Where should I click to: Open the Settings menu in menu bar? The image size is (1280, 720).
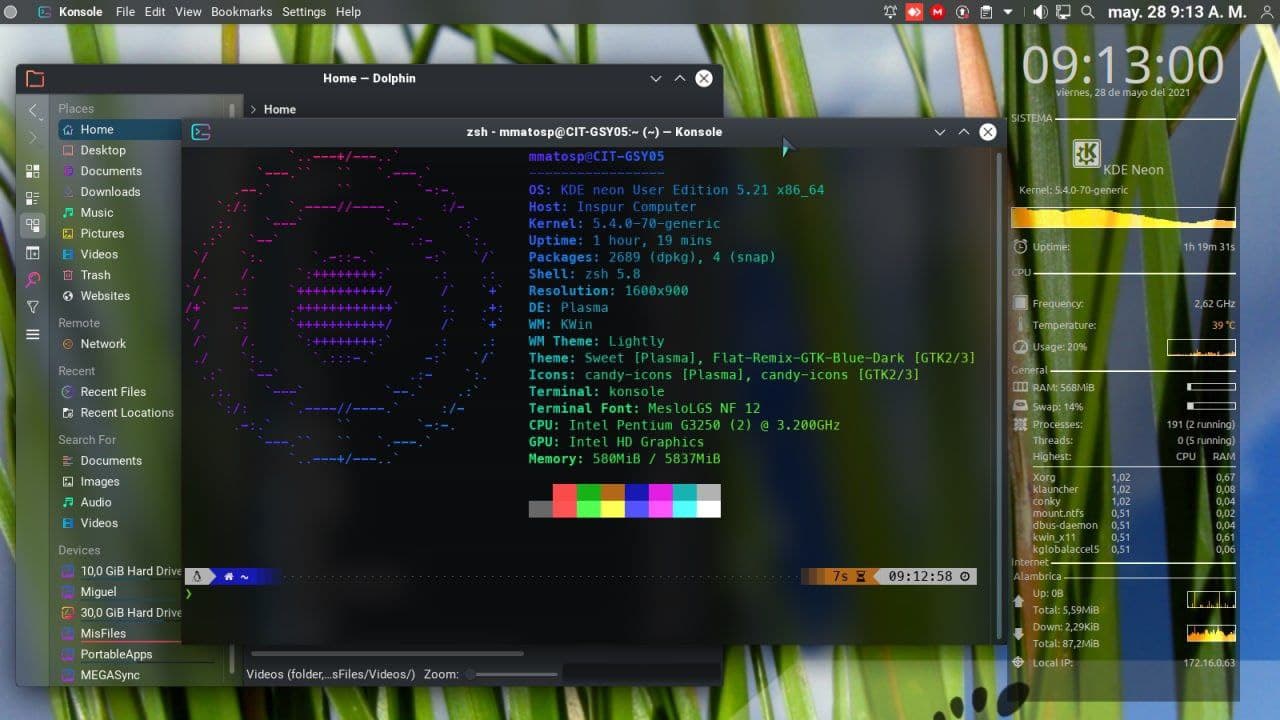tap(303, 12)
